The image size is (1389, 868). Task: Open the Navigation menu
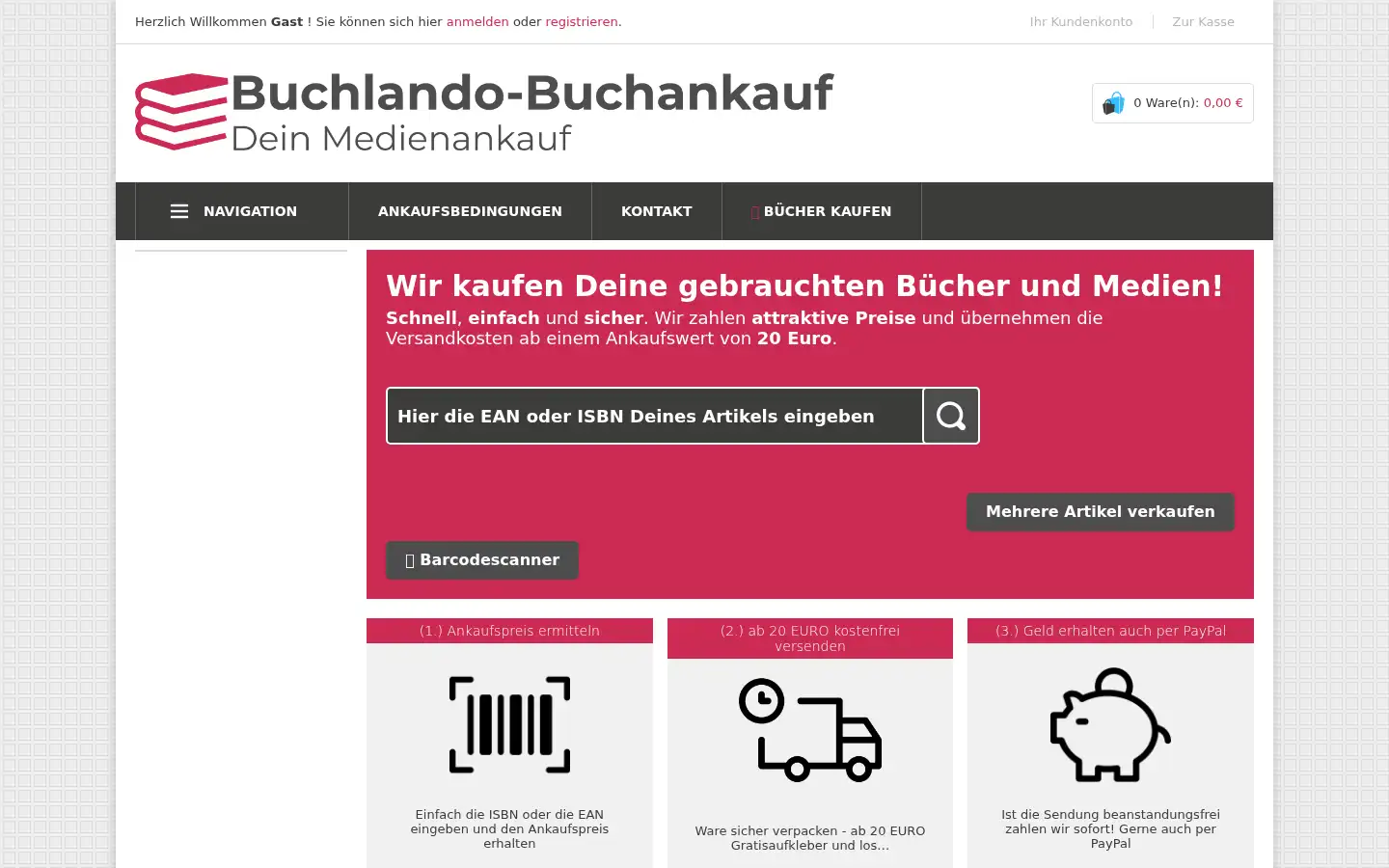(242, 211)
